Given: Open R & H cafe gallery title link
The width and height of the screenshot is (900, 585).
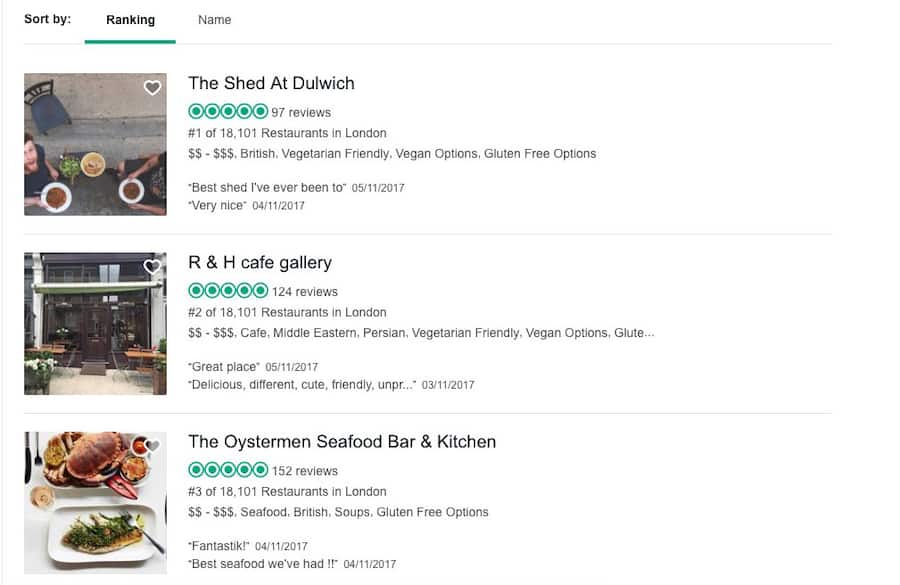Looking at the screenshot, I should pyautogui.click(x=260, y=262).
